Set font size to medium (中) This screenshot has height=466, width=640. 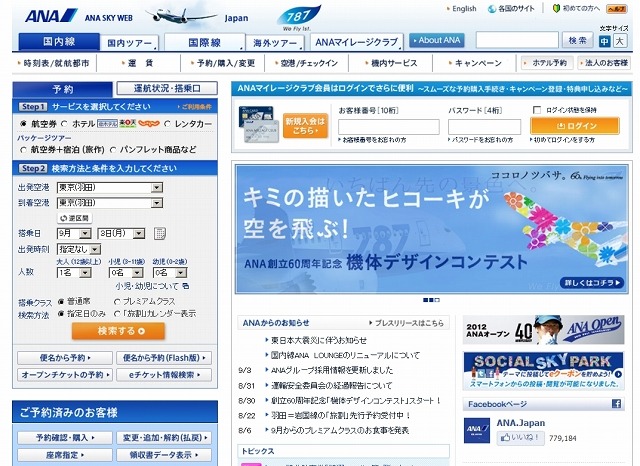coord(604,41)
